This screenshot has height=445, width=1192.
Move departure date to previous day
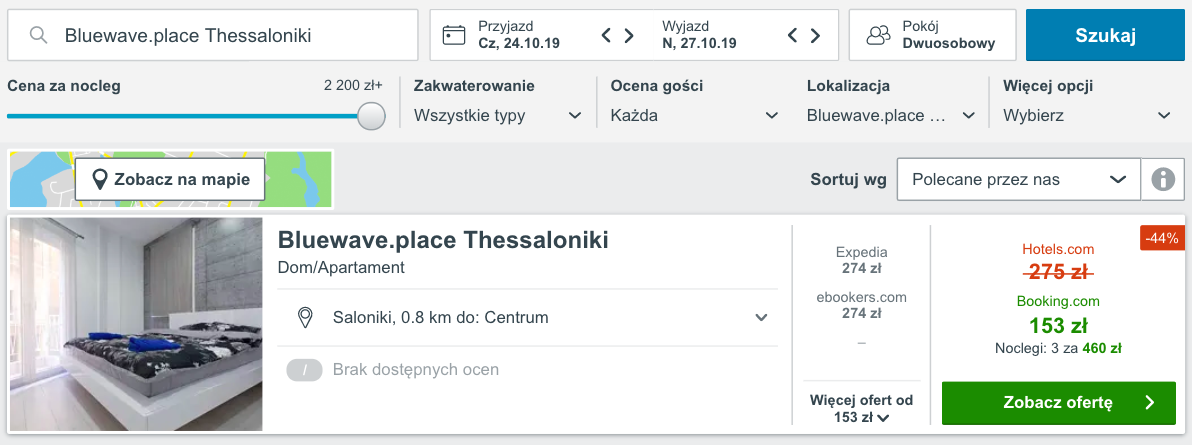792,35
